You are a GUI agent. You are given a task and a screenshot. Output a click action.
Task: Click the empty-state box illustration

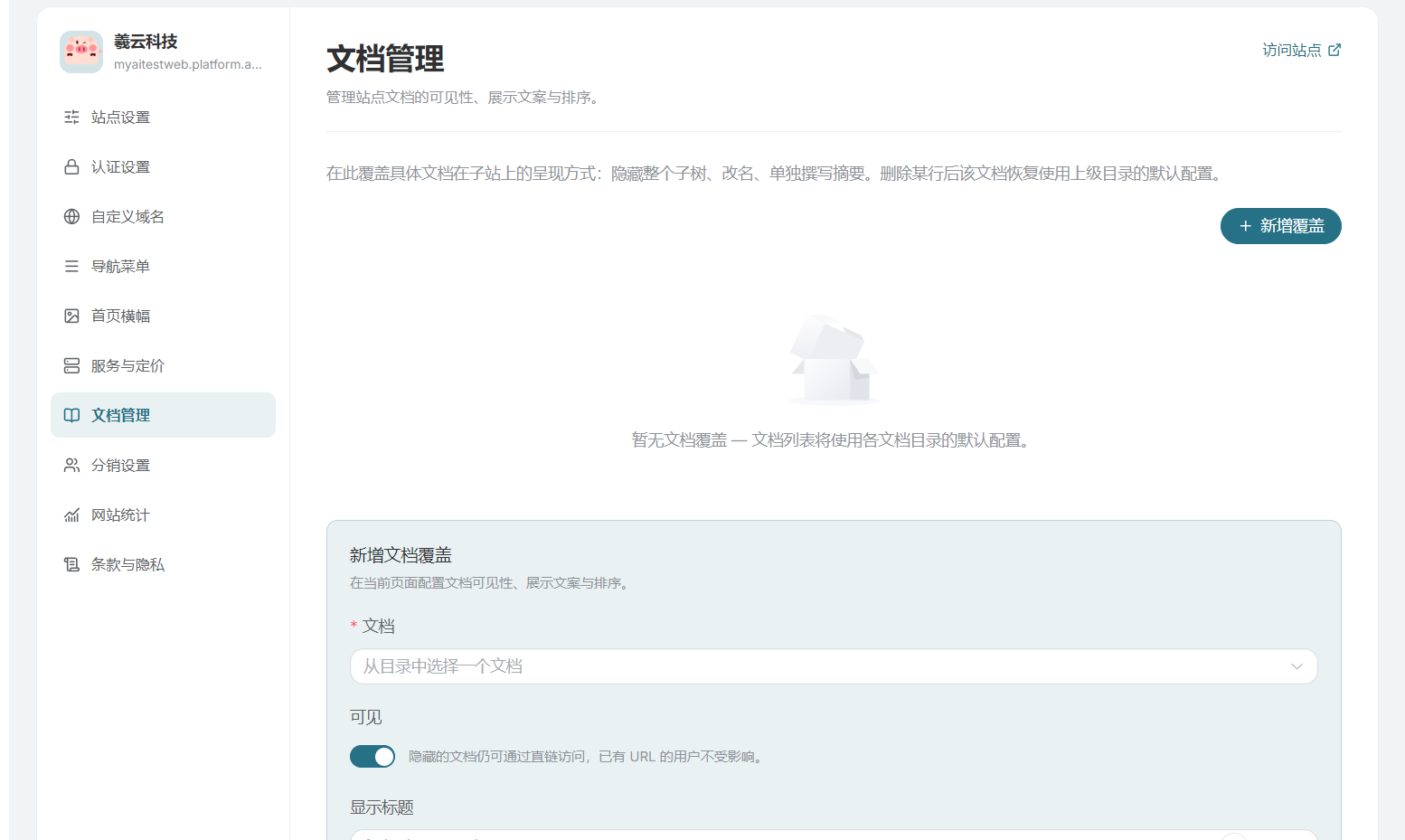click(x=834, y=359)
